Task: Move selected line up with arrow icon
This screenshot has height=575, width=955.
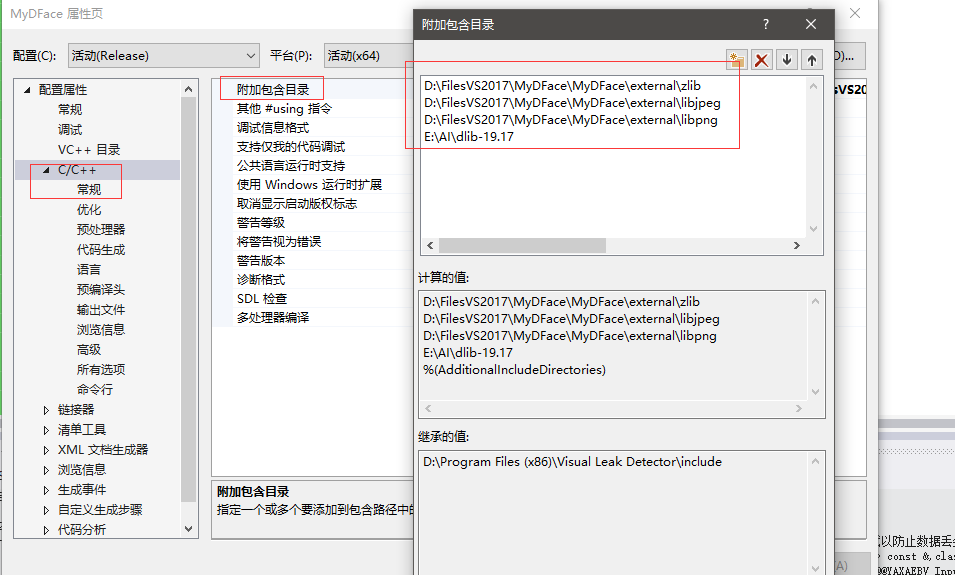Action: point(812,60)
